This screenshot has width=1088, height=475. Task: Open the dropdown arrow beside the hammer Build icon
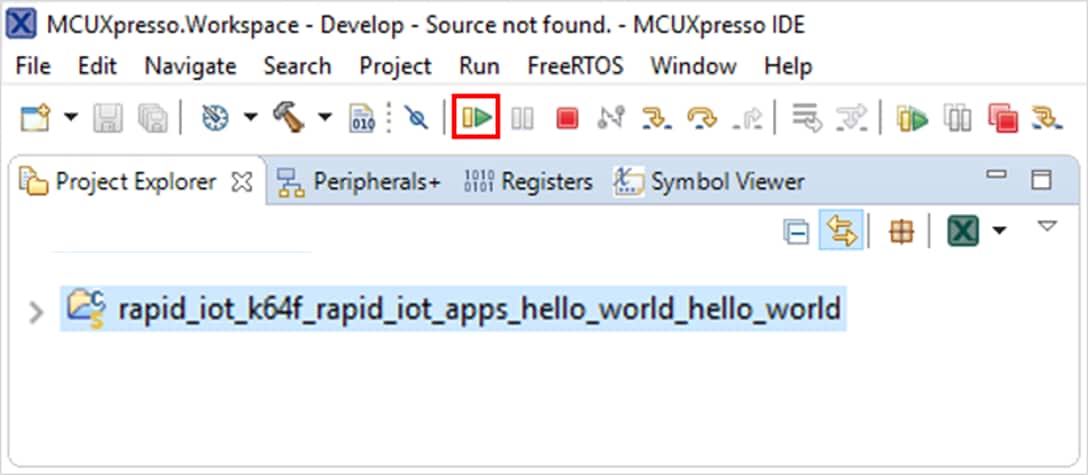tap(325, 118)
